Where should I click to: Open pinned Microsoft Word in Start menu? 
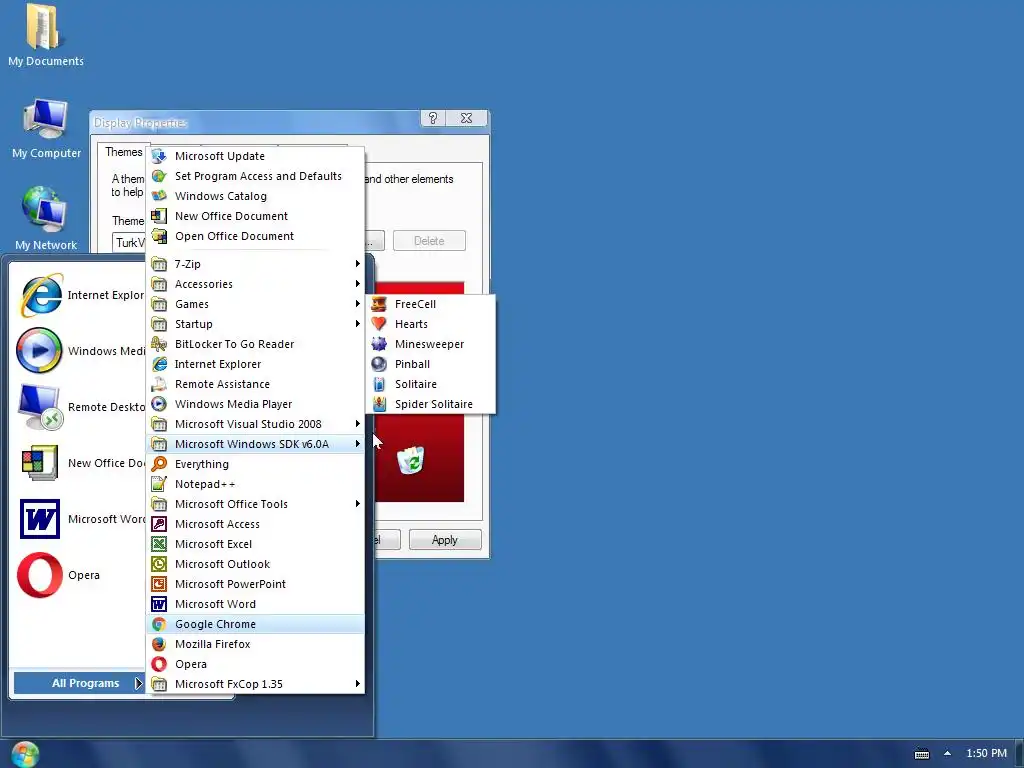(x=80, y=519)
